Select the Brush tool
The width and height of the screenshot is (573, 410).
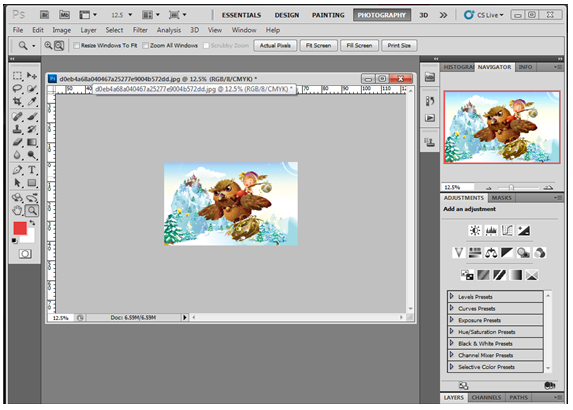tap(32, 117)
